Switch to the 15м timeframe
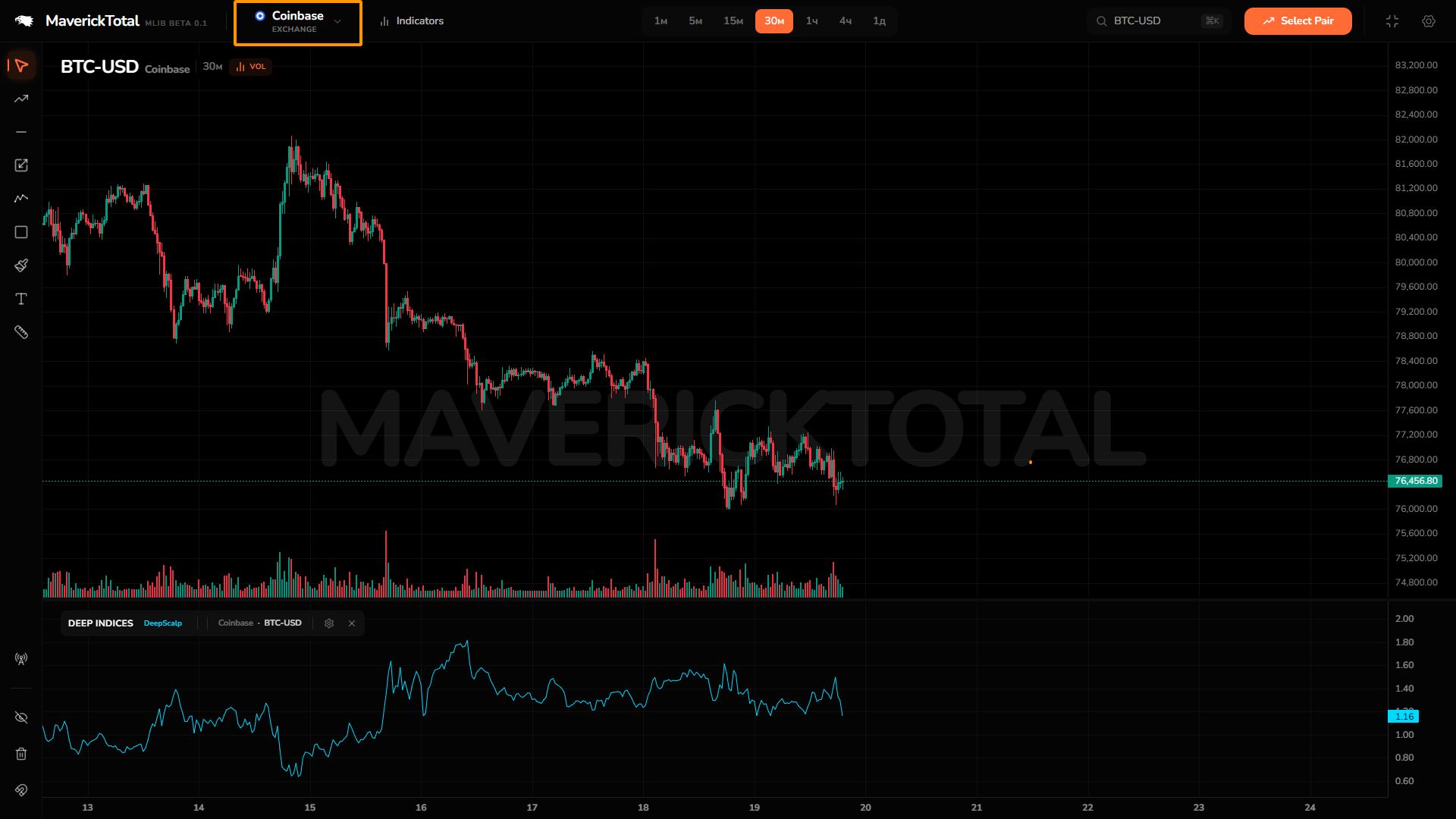Image resolution: width=1456 pixels, height=819 pixels. coord(733,21)
